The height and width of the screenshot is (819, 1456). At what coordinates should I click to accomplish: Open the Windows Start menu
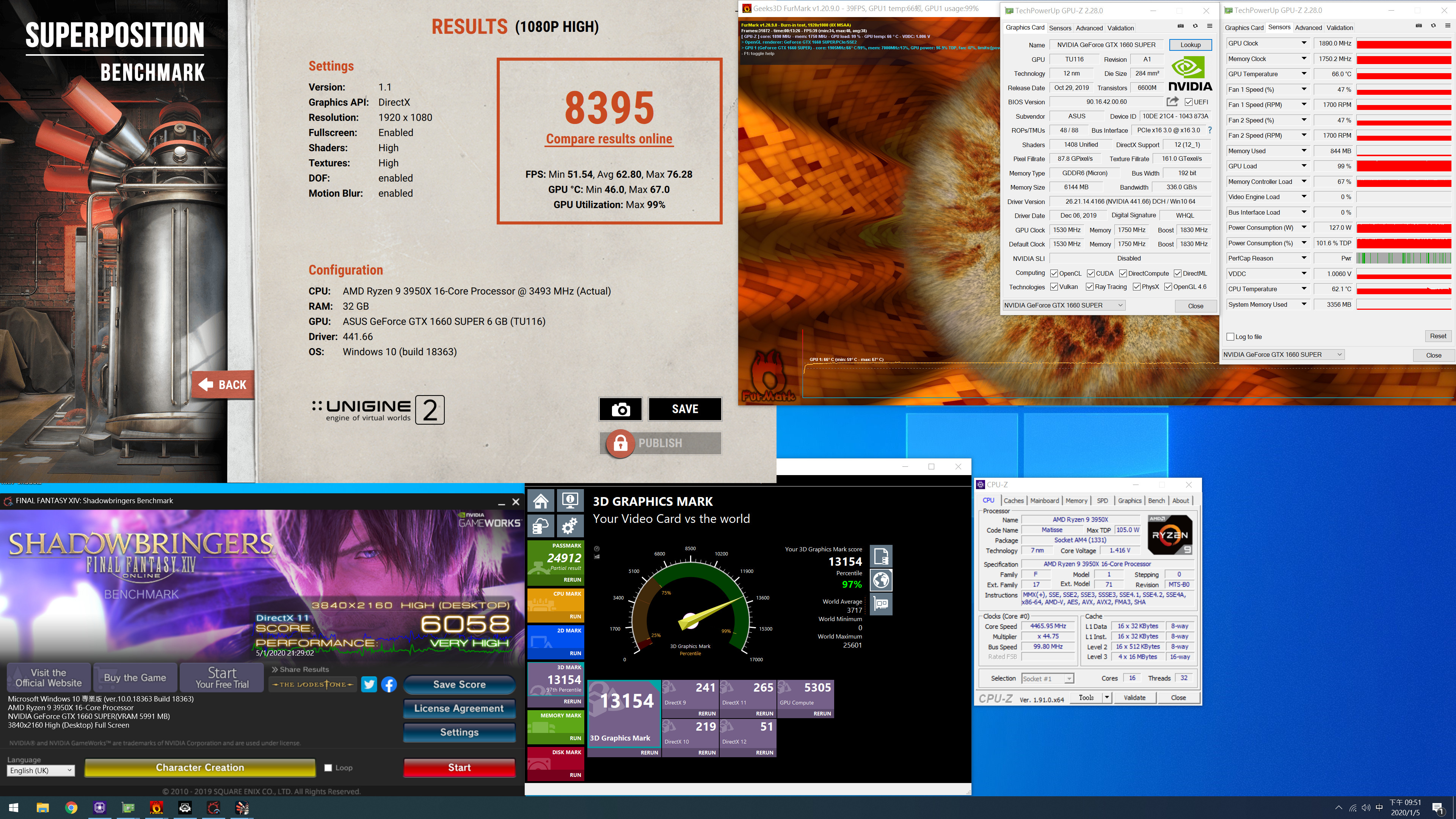click(x=14, y=808)
